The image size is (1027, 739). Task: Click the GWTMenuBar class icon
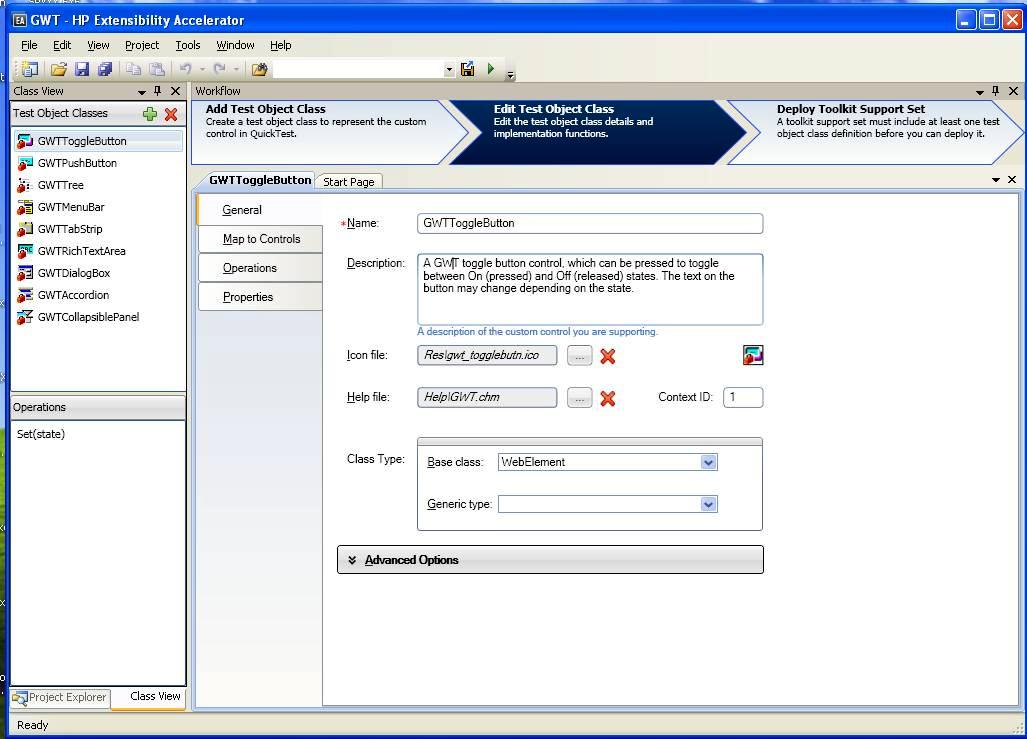click(25, 208)
